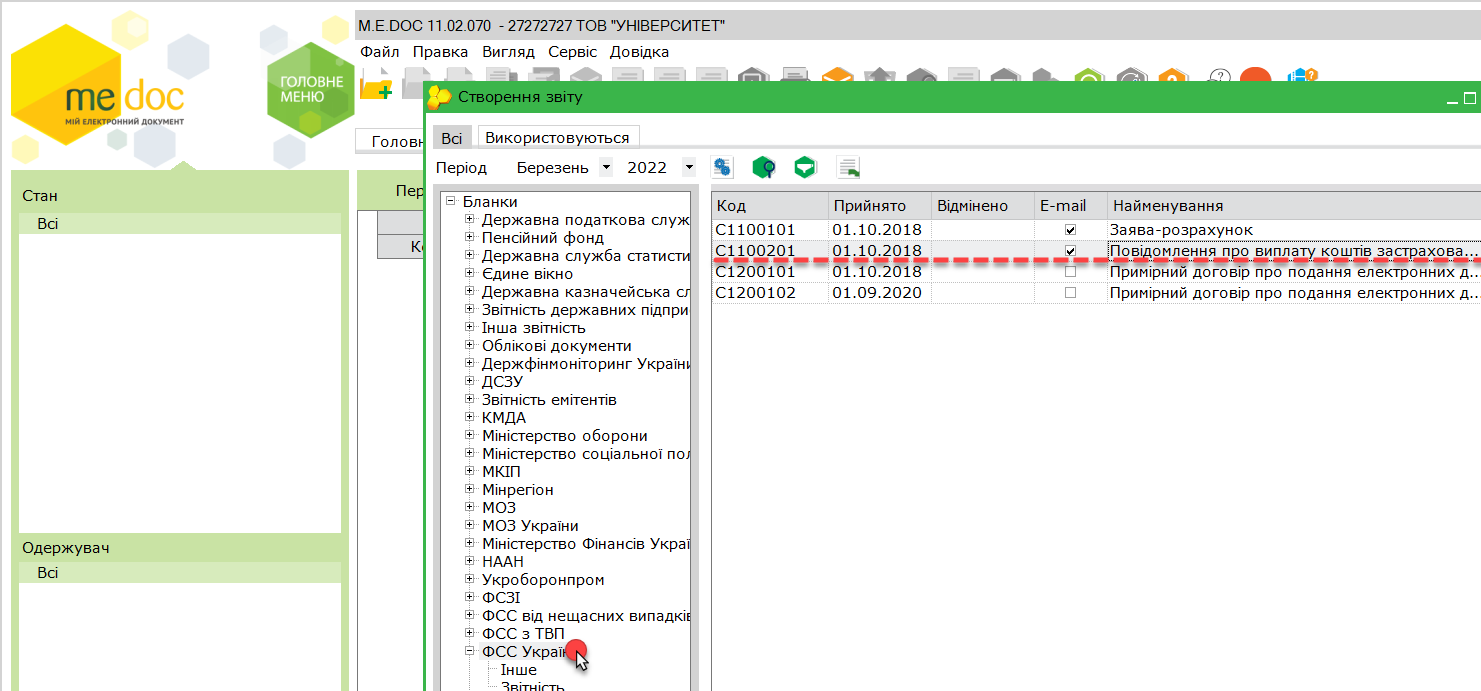This screenshot has height=691, width=1481.
Task: Collapse the Бланки tree root
Action: [x=451, y=202]
